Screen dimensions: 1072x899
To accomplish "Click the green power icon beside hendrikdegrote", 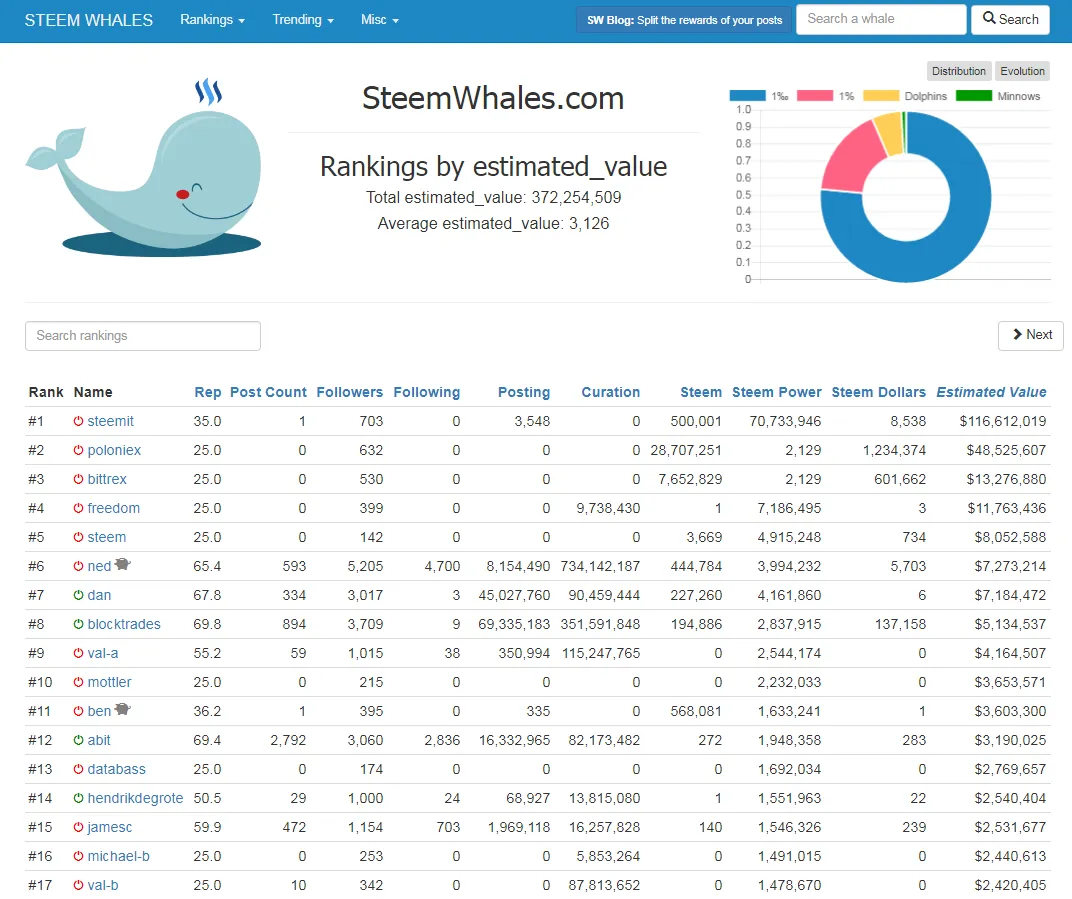I will pos(79,799).
